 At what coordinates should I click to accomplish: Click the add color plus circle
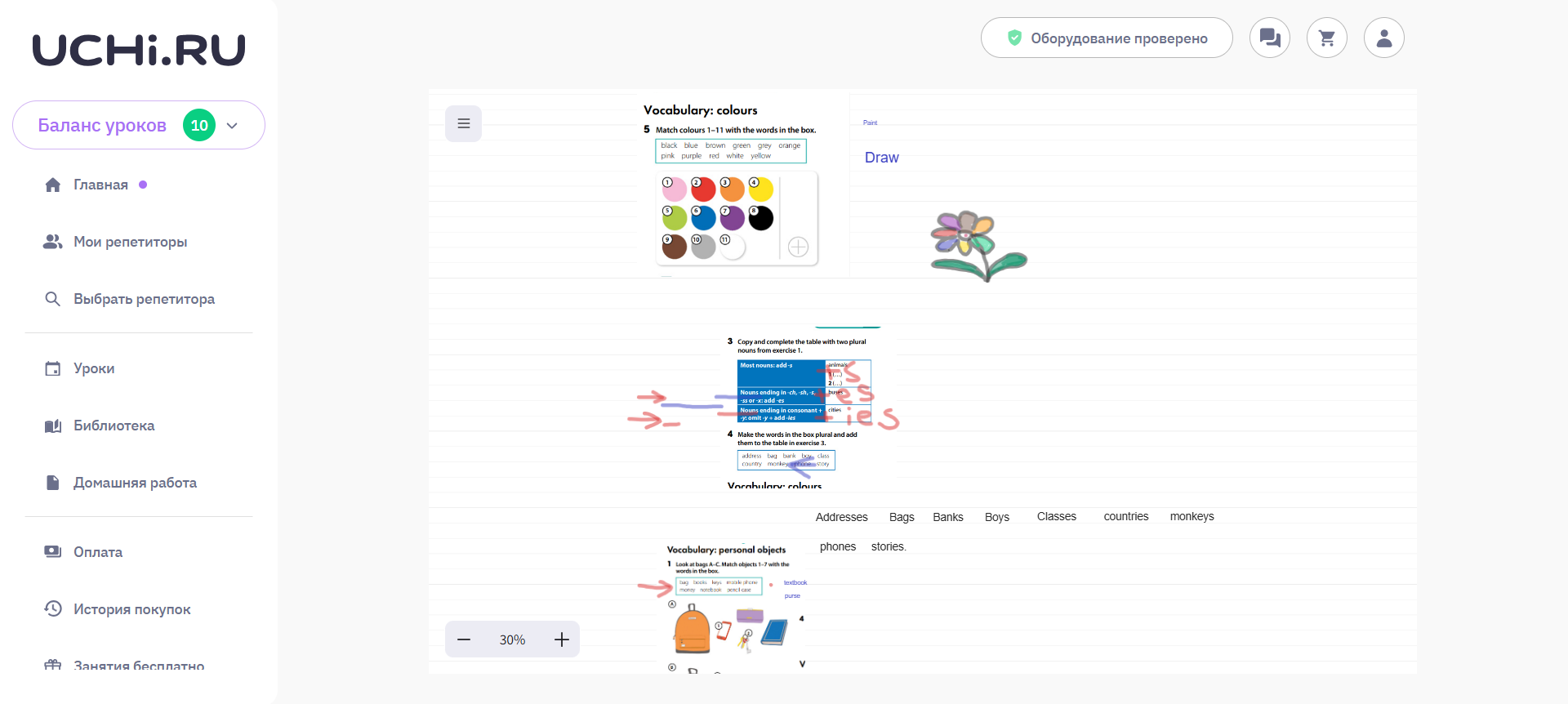(x=798, y=247)
